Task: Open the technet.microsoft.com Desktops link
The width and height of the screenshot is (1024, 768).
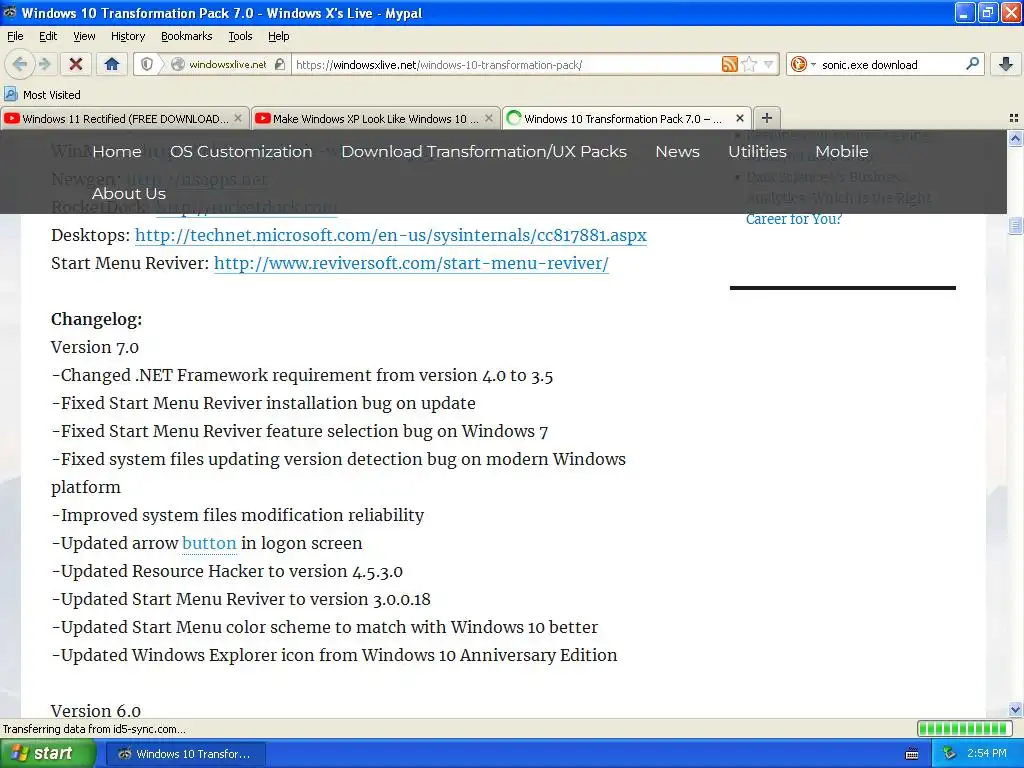Action: point(391,235)
